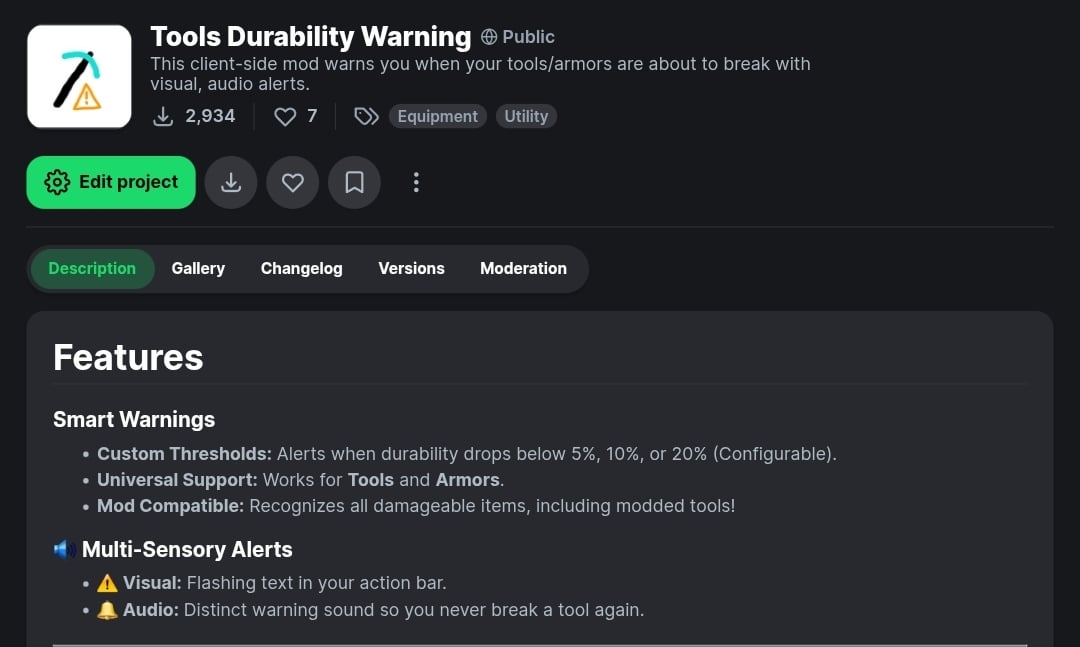Click the tags icon beside Equipment
The image size is (1080, 647).
click(366, 117)
